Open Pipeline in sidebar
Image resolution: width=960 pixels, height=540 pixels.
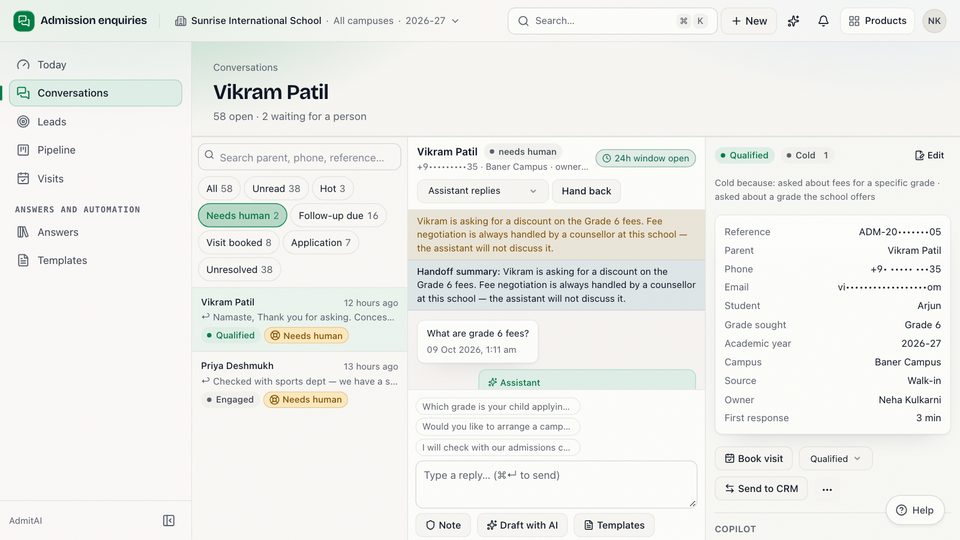click(x=96, y=149)
